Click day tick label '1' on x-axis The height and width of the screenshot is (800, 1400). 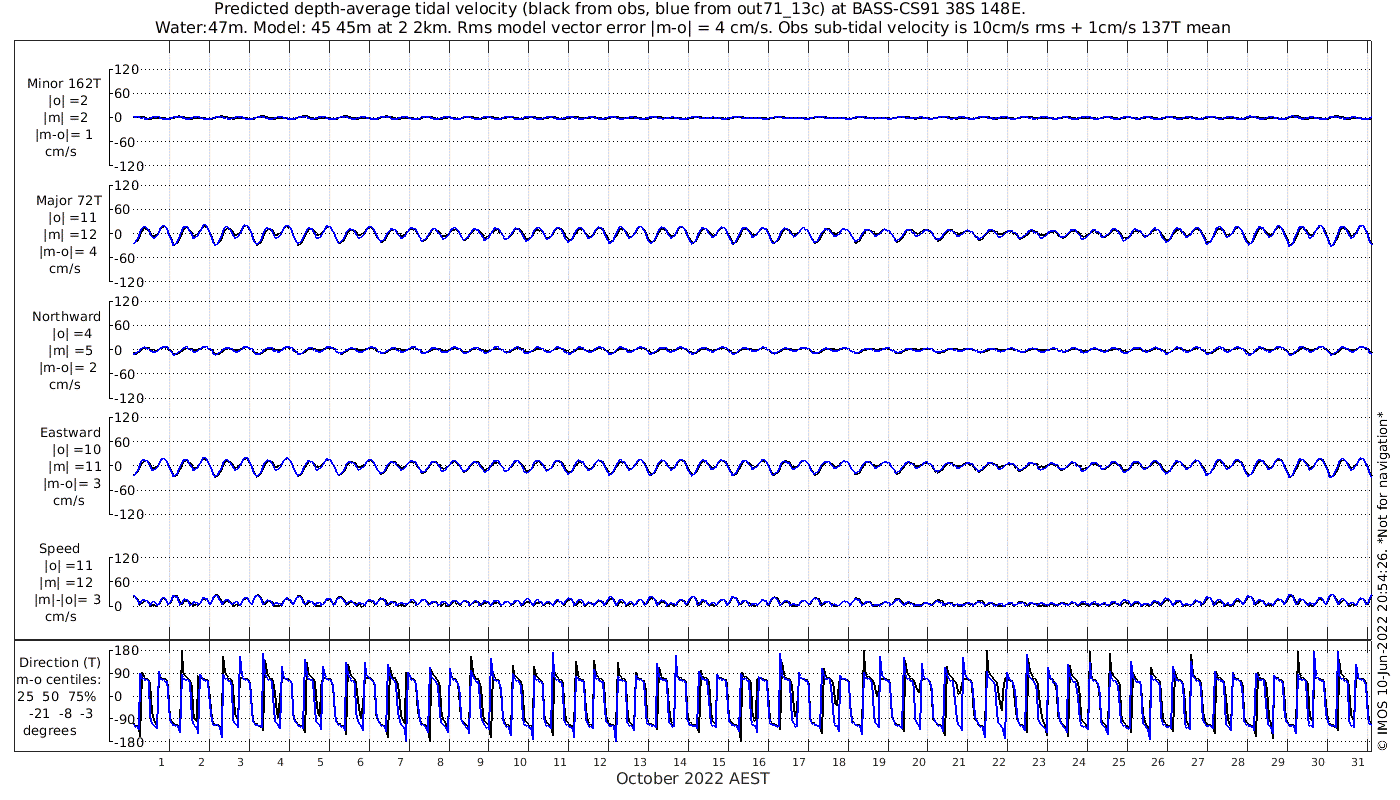point(161,762)
